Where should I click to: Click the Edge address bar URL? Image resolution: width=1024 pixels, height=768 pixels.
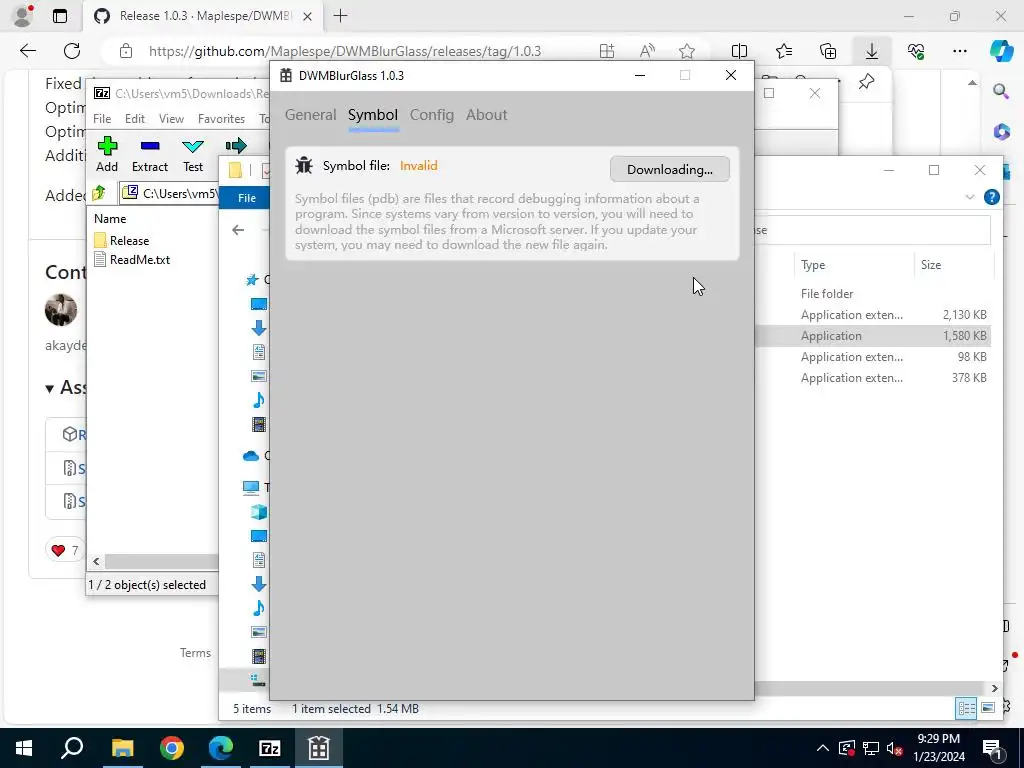(x=345, y=52)
